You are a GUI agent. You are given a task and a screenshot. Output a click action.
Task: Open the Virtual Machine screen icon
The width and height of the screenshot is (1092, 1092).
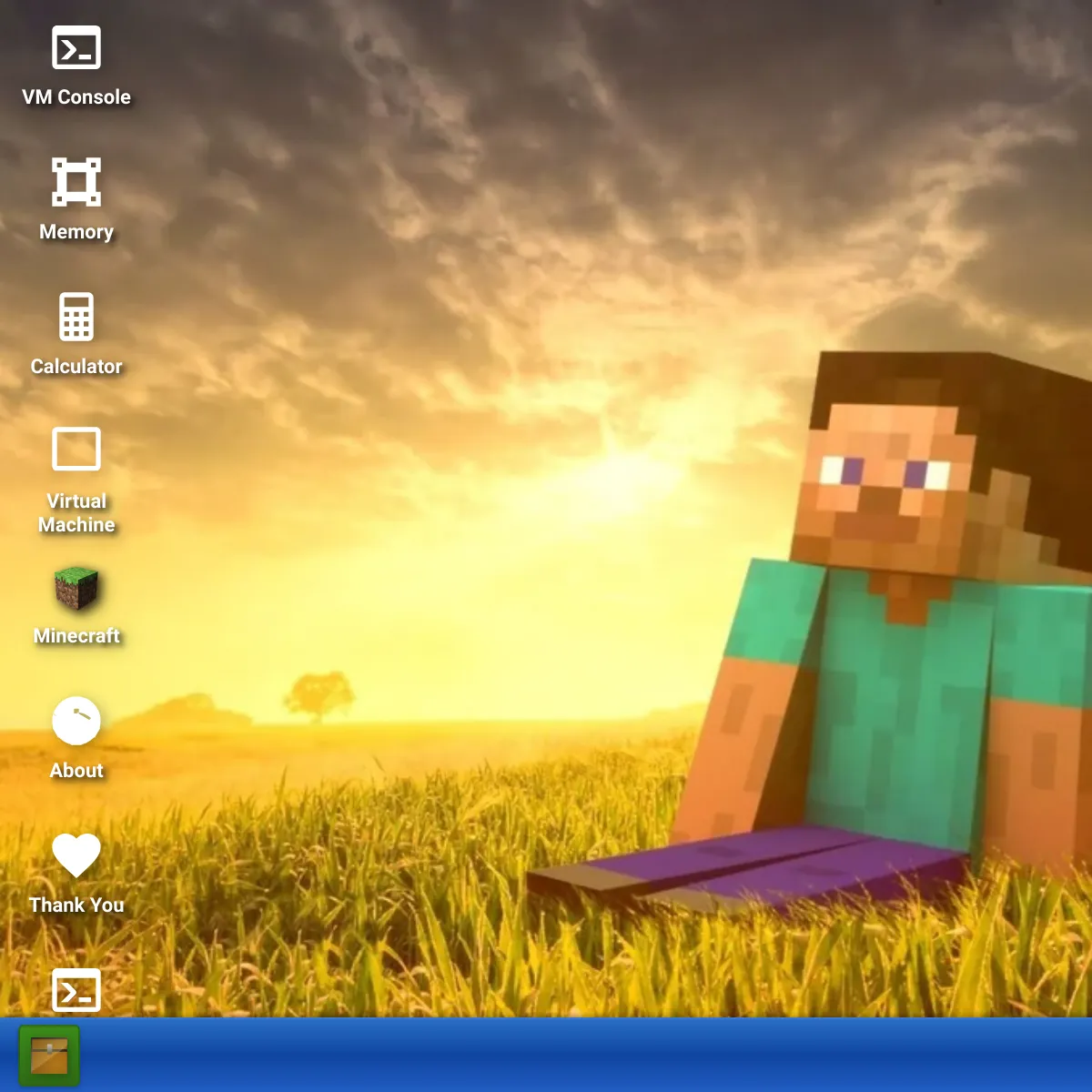[76, 450]
